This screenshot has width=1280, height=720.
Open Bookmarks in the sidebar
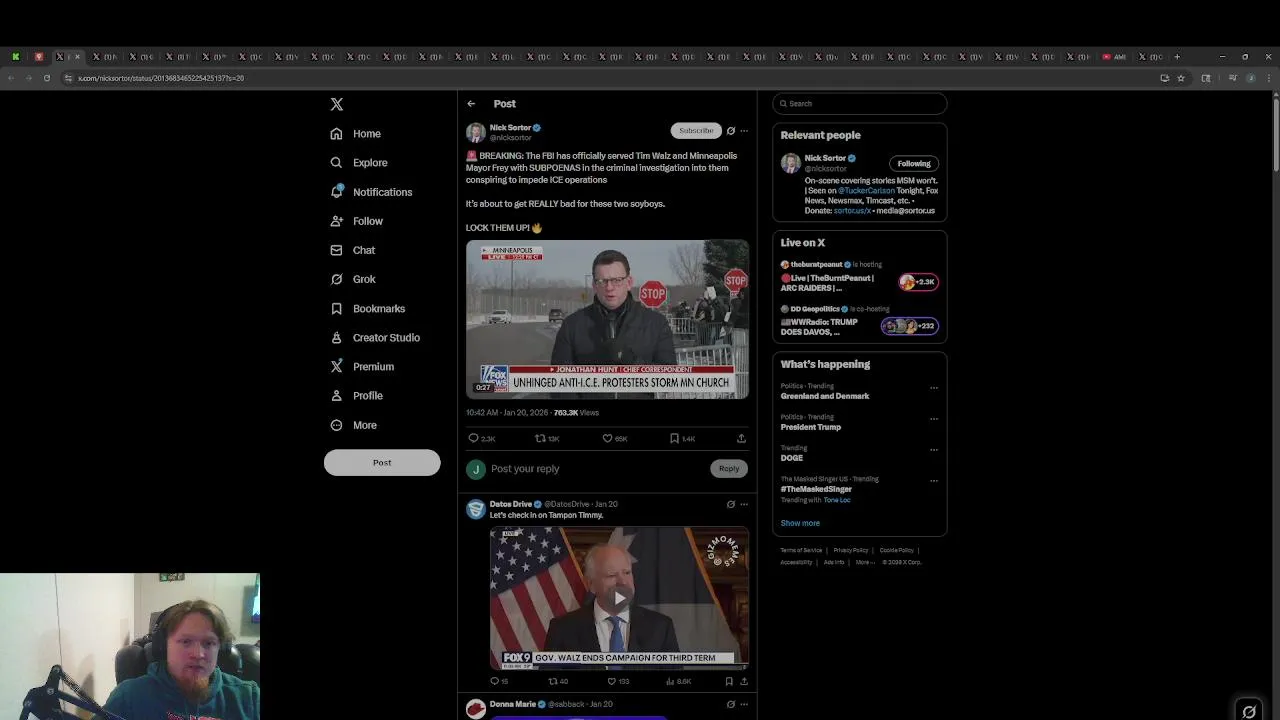click(x=368, y=309)
